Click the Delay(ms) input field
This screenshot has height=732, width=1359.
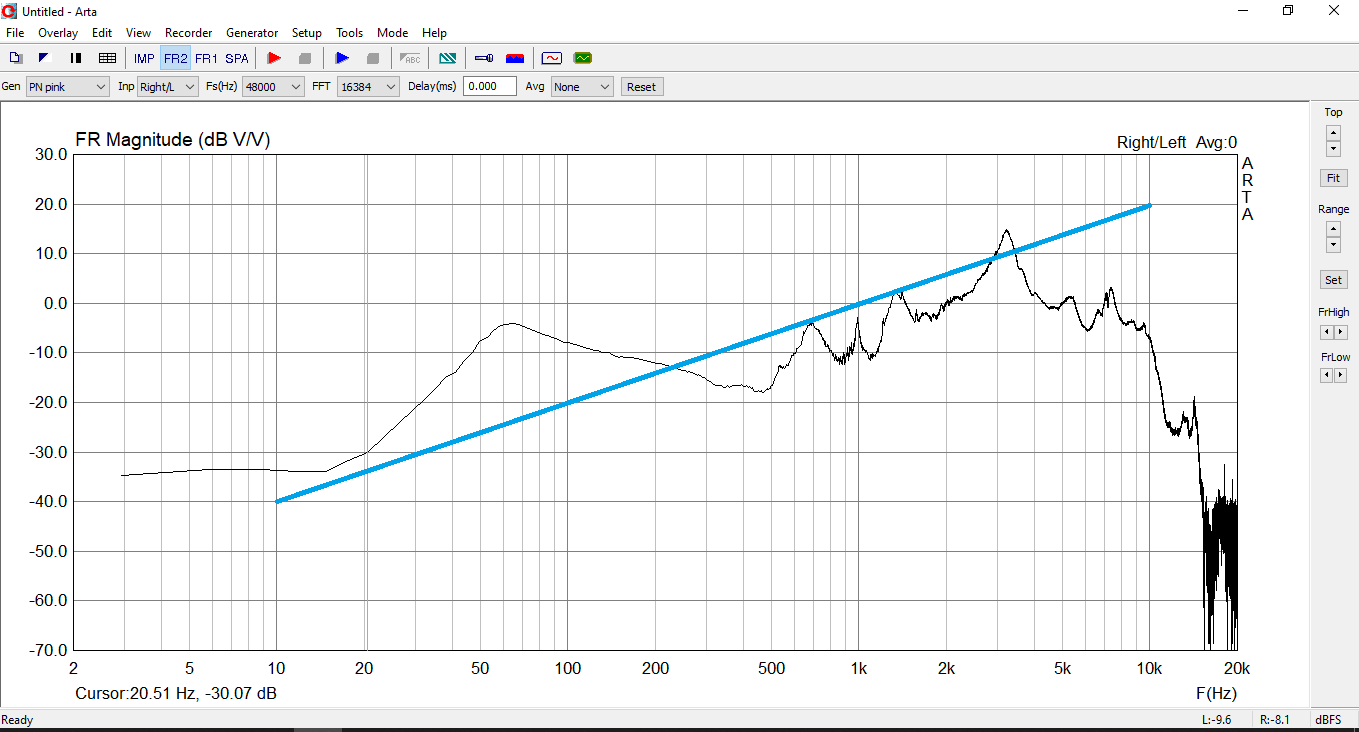click(490, 87)
